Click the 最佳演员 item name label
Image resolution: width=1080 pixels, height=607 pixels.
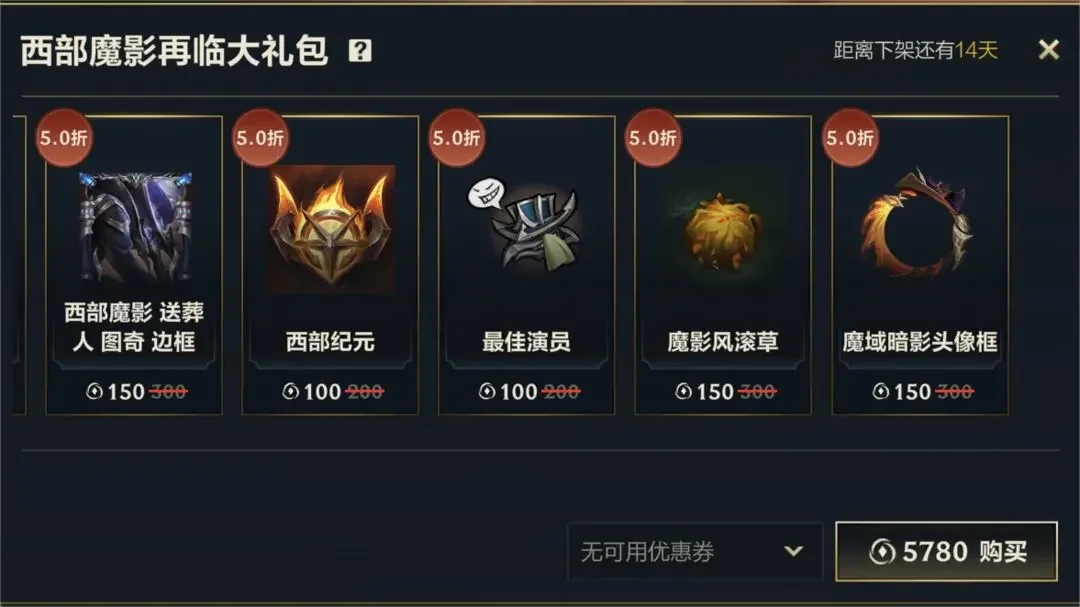click(x=526, y=342)
